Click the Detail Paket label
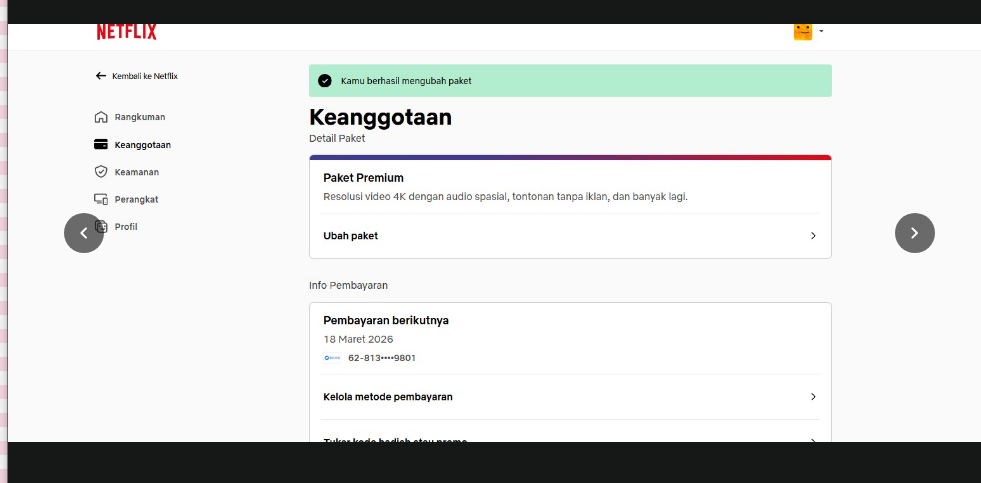 point(337,138)
